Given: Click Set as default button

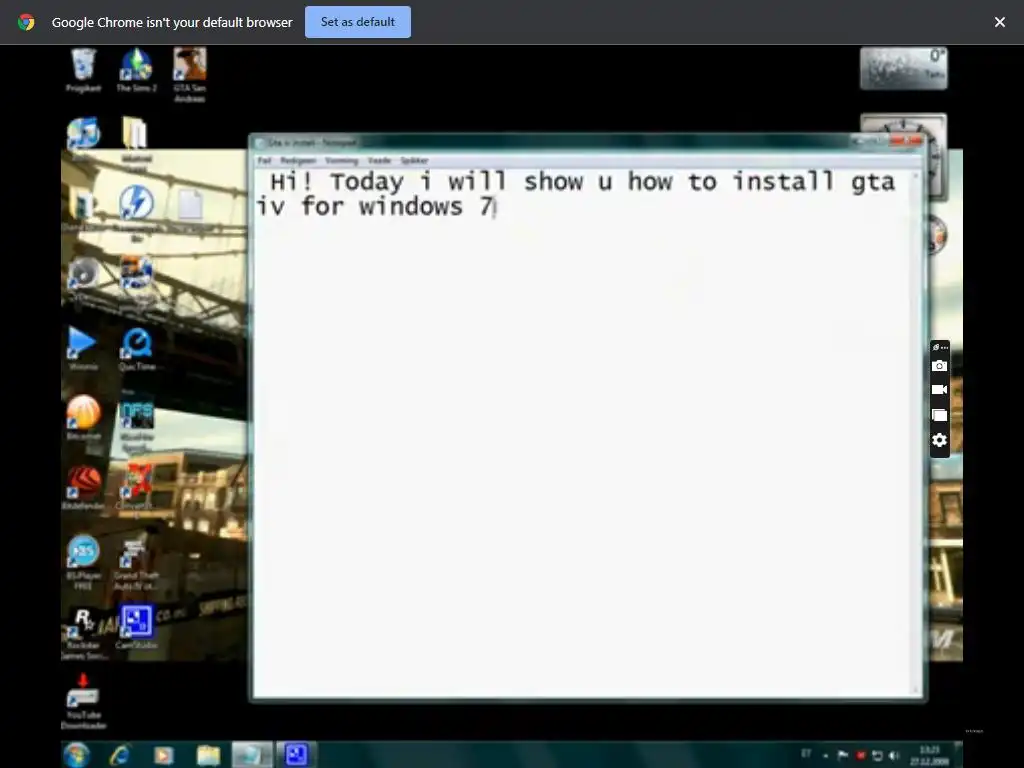Looking at the screenshot, I should pyautogui.click(x=358, y=22).
